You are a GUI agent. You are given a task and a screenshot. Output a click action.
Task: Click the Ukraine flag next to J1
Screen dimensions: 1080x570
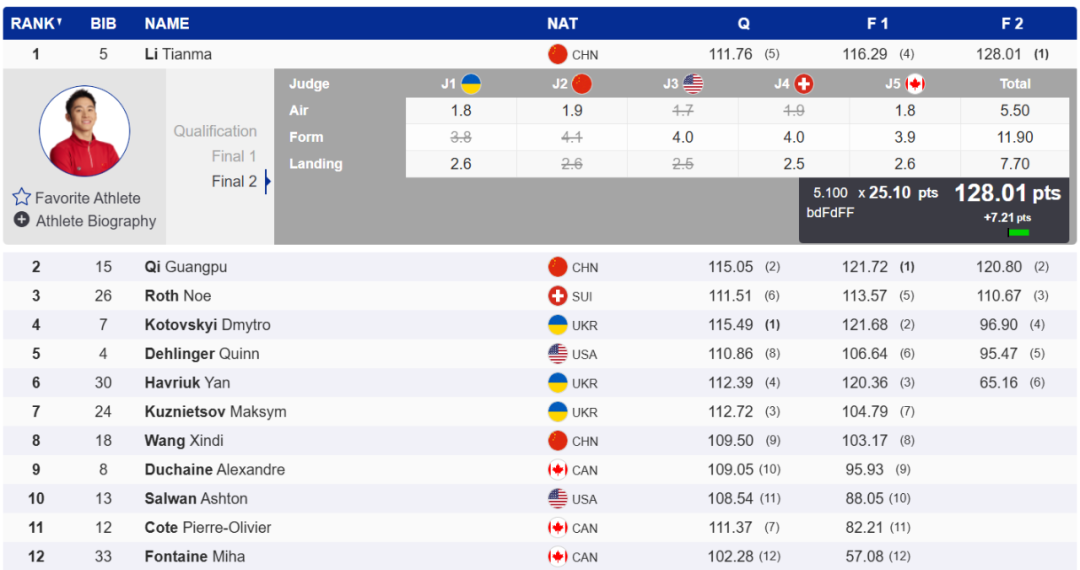coord(471,84)
